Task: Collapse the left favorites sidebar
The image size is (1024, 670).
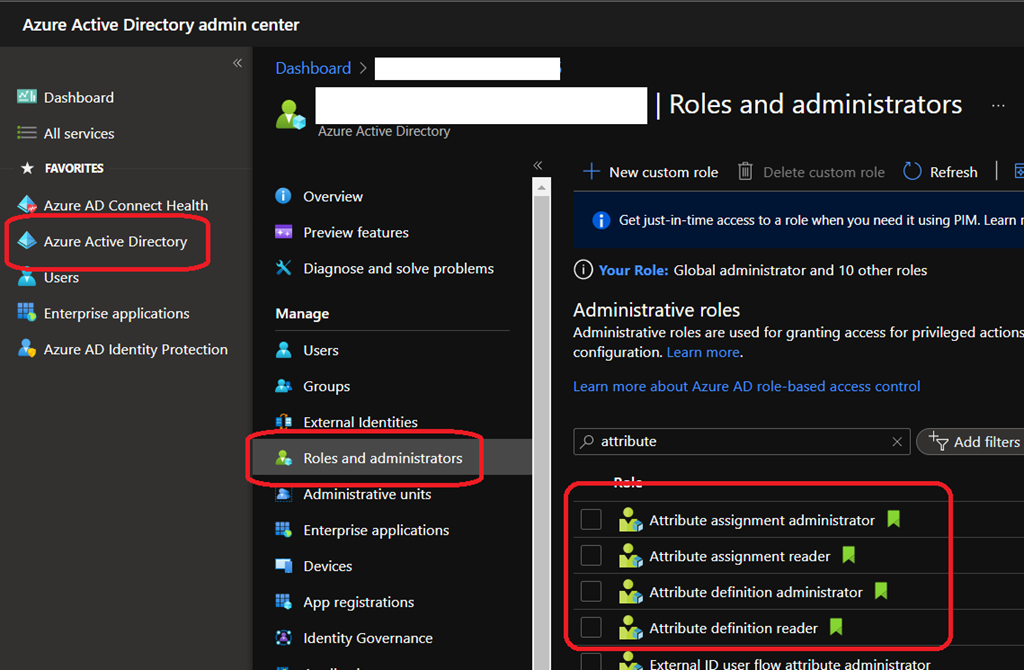Action: pos(237,63)
